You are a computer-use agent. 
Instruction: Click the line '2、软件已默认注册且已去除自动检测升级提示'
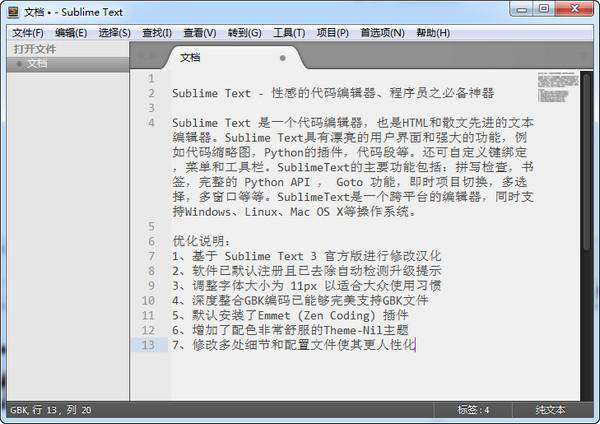click(x=306, y=271)
